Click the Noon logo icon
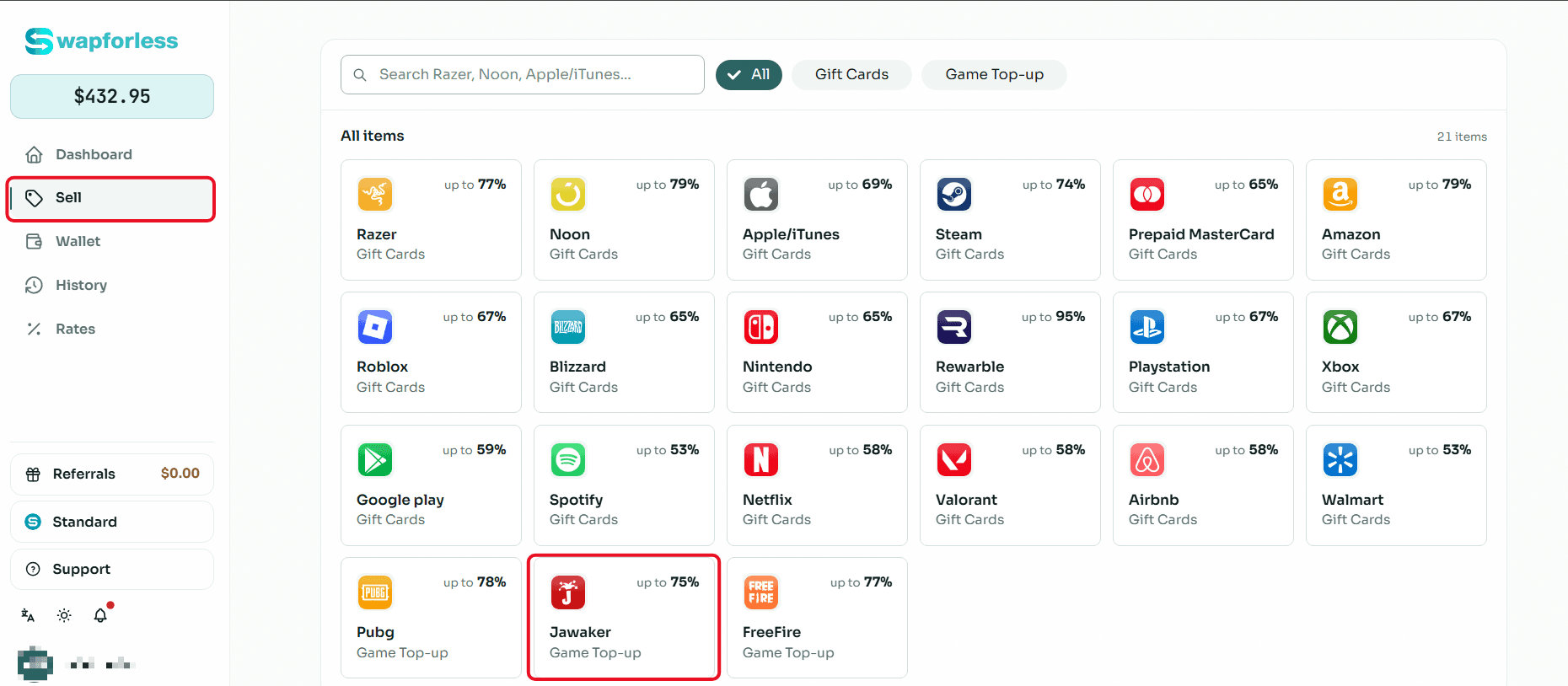This screenshot has width=1568, height=686. point(568,195)
